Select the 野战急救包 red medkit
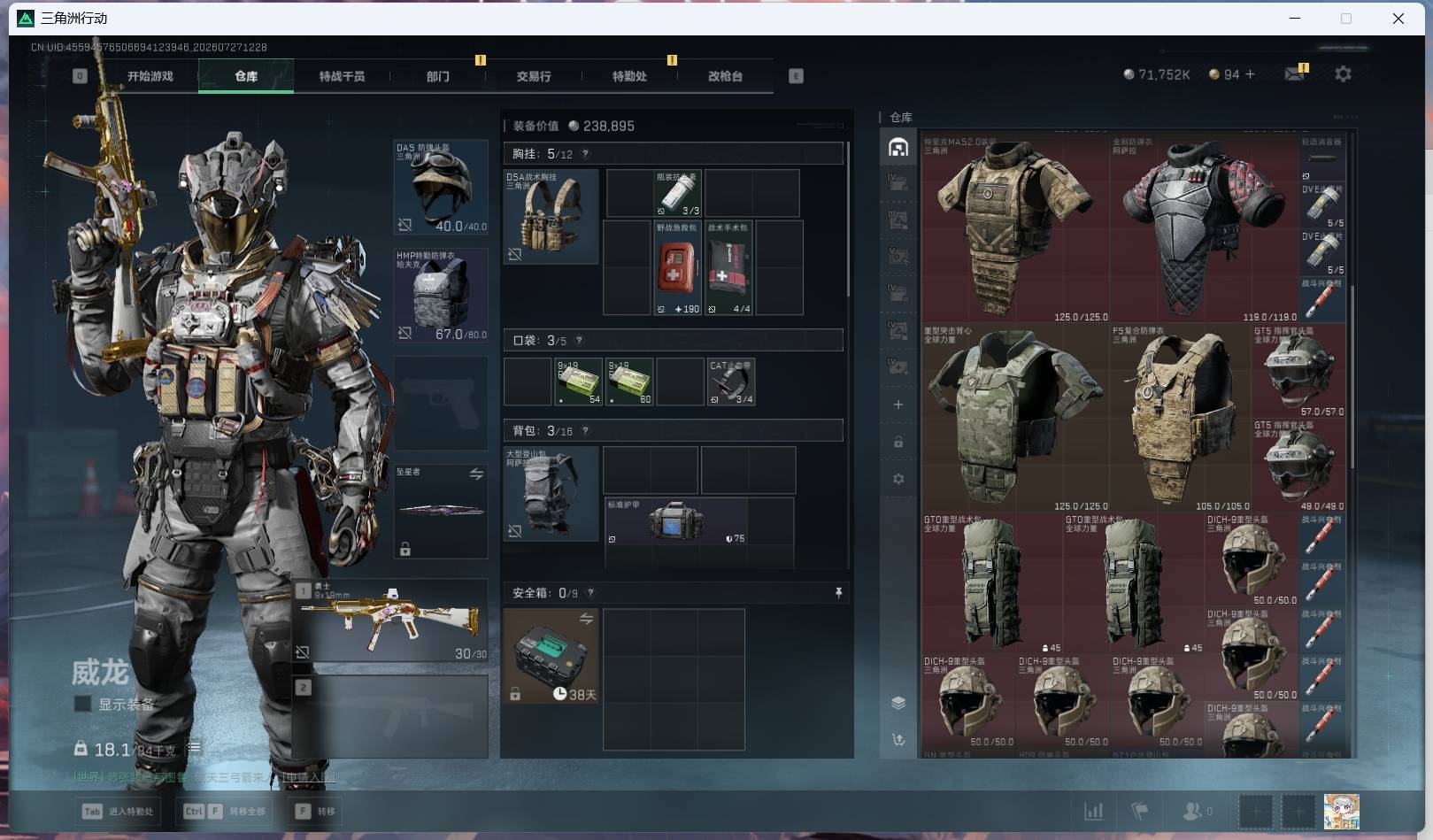Viewport: 1433px width, 840px height. click(x=677, y=267)
